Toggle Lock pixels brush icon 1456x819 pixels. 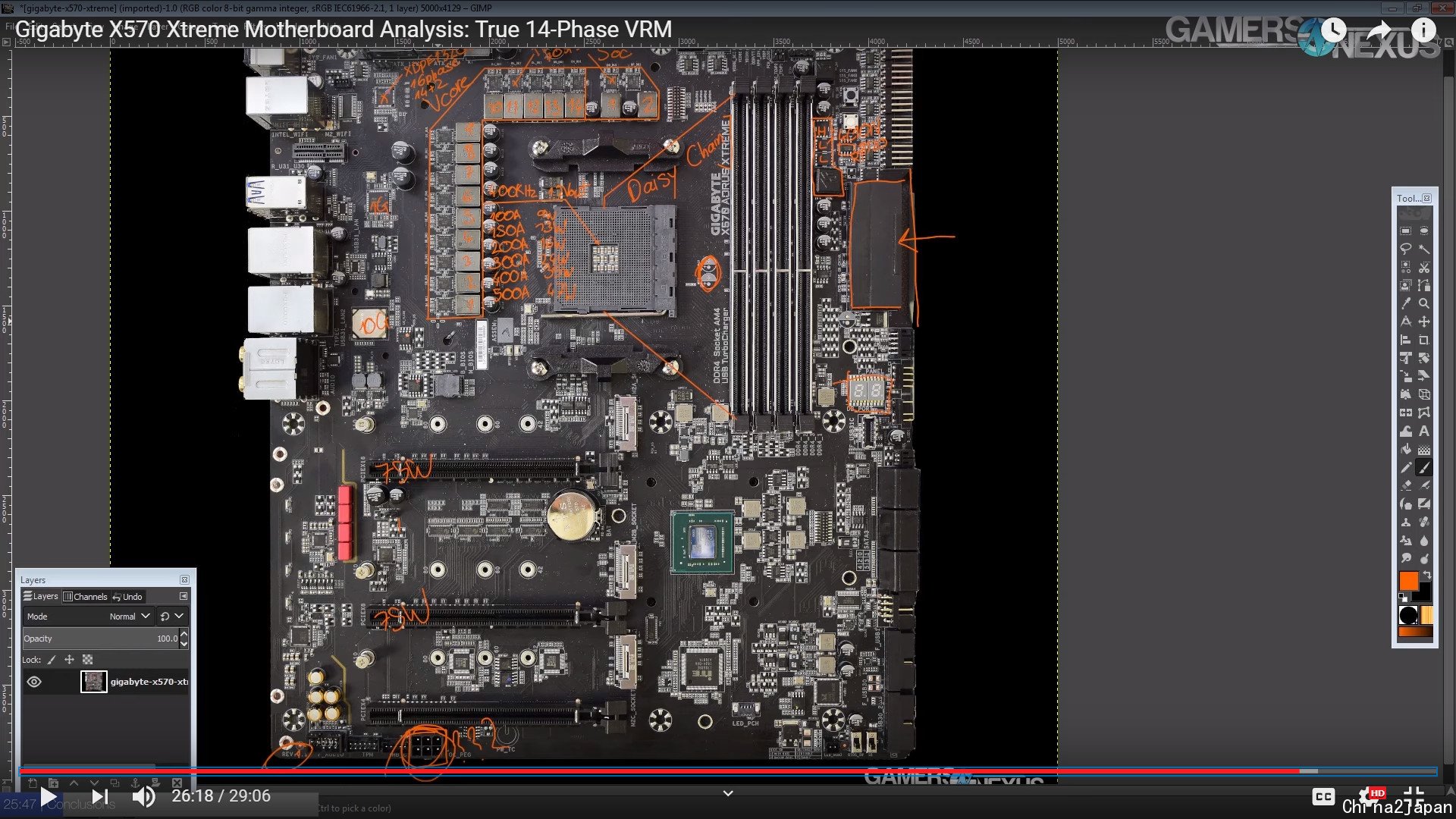[52, 660]
